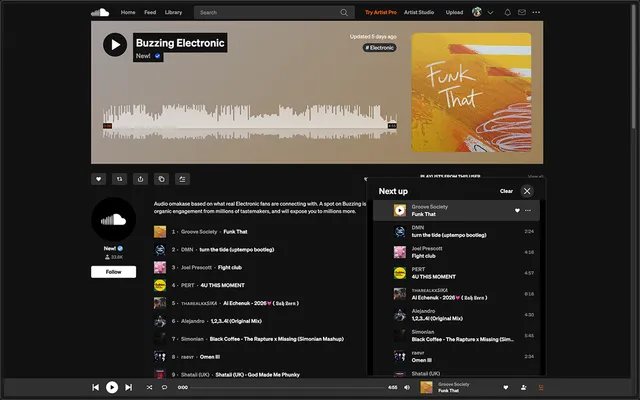Repost the playlist
This screenshot has width=640, height=400.
click(120, 179)
